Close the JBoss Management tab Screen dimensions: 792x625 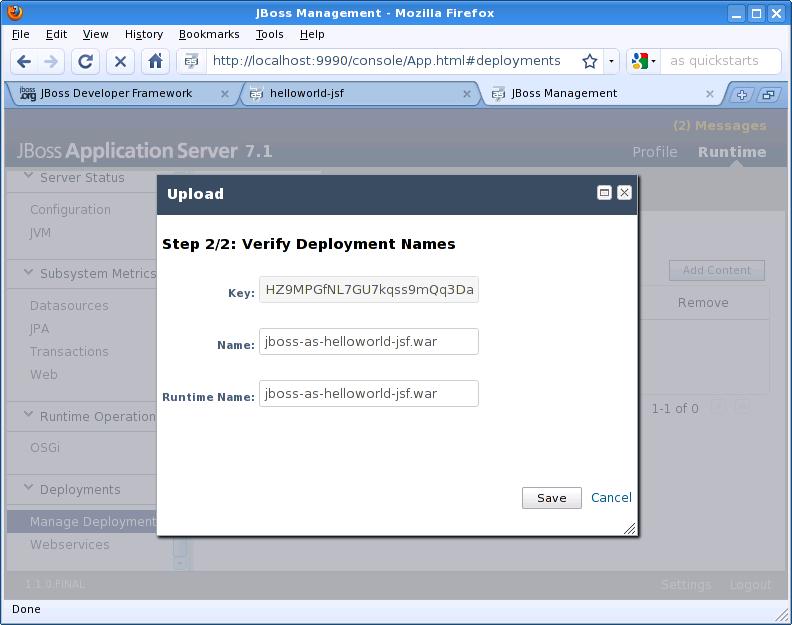(x=710, y=94)
